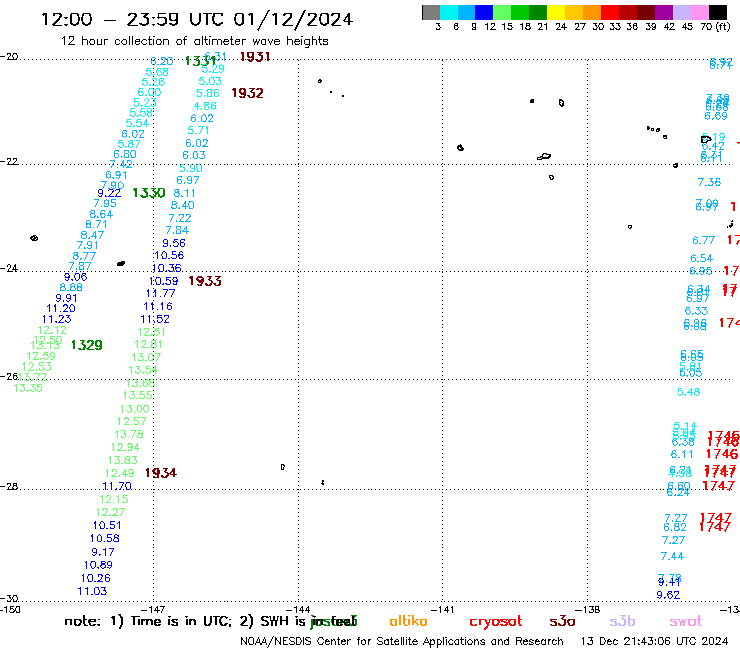The width and height of the screenshot is (740, 650).
Task: Click the wave height value '11.20'
Action: [x=61, y=308]
